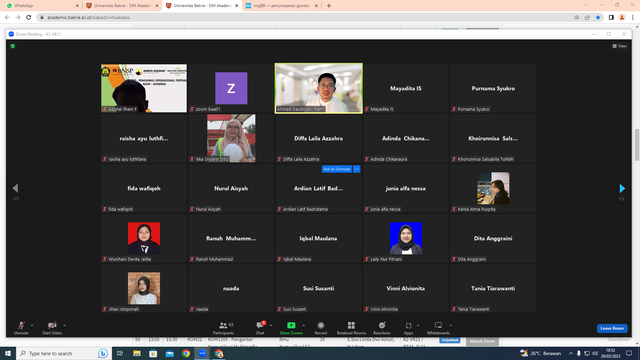The width and height of the screenshot is (640, 360).
Task: Open Whiteboards
Action: (x=438, y=328)
